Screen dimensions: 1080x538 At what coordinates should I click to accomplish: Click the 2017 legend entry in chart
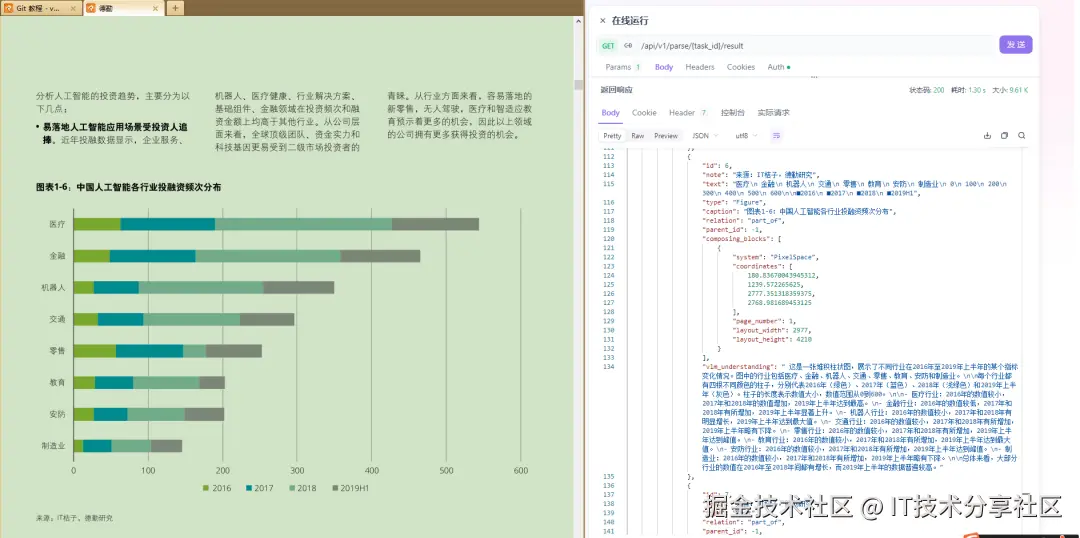tap(259, 488)
